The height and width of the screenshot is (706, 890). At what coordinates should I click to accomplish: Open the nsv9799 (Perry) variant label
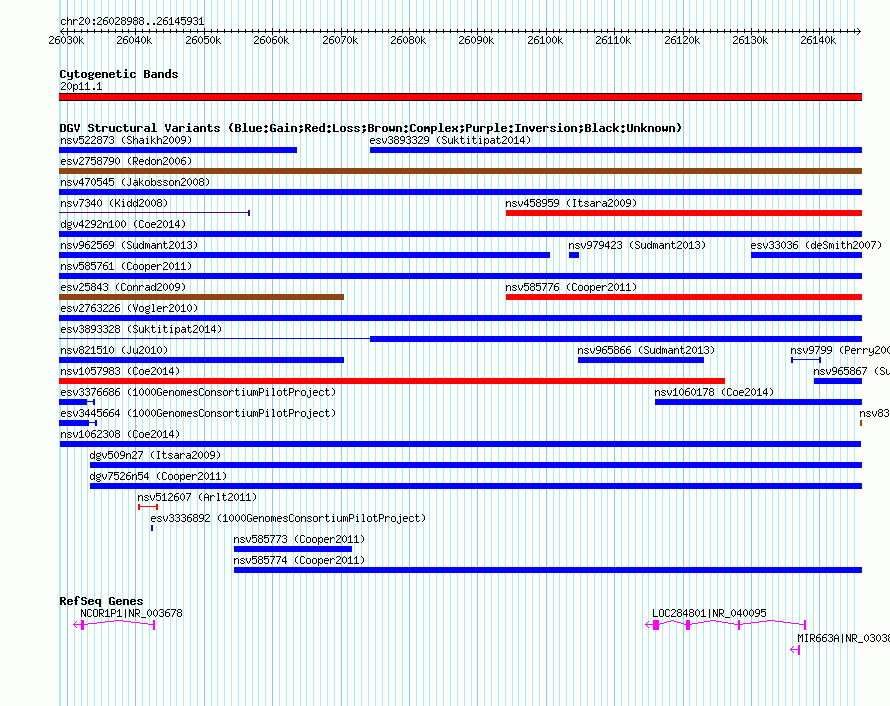[x=839, y=350]
